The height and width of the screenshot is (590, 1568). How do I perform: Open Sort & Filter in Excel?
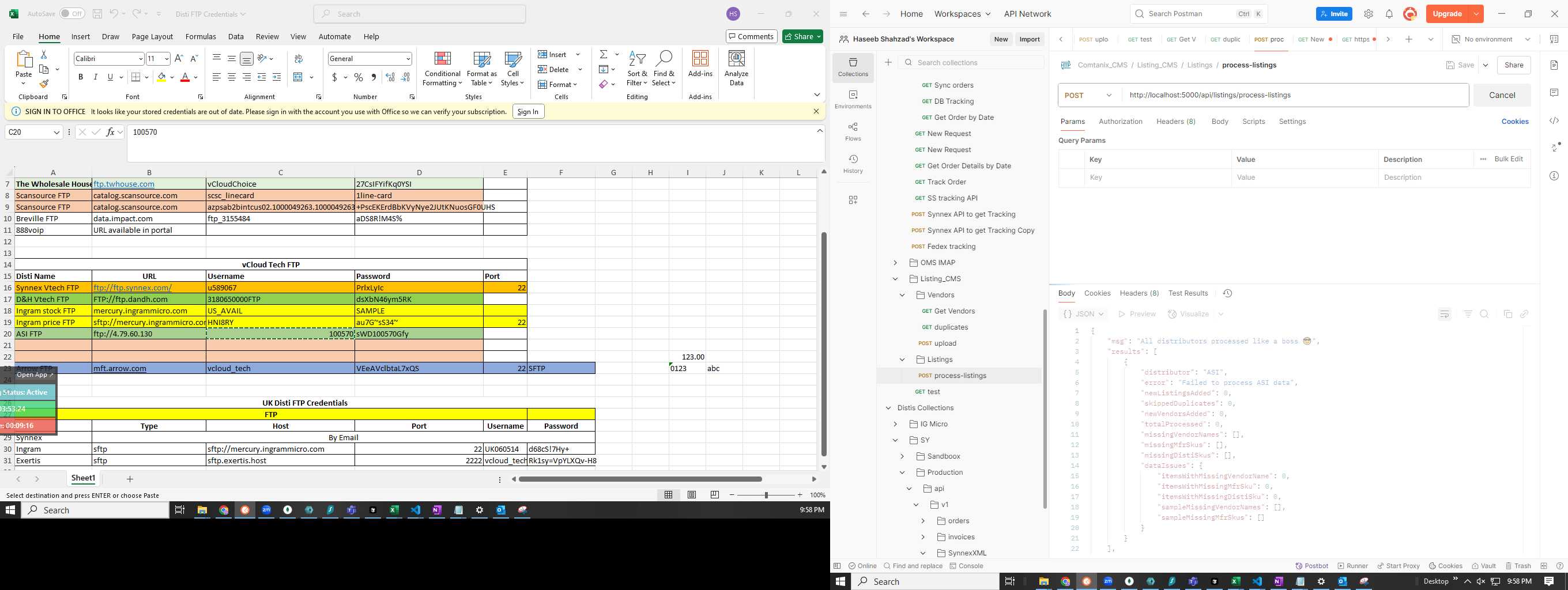coord(636,69)
